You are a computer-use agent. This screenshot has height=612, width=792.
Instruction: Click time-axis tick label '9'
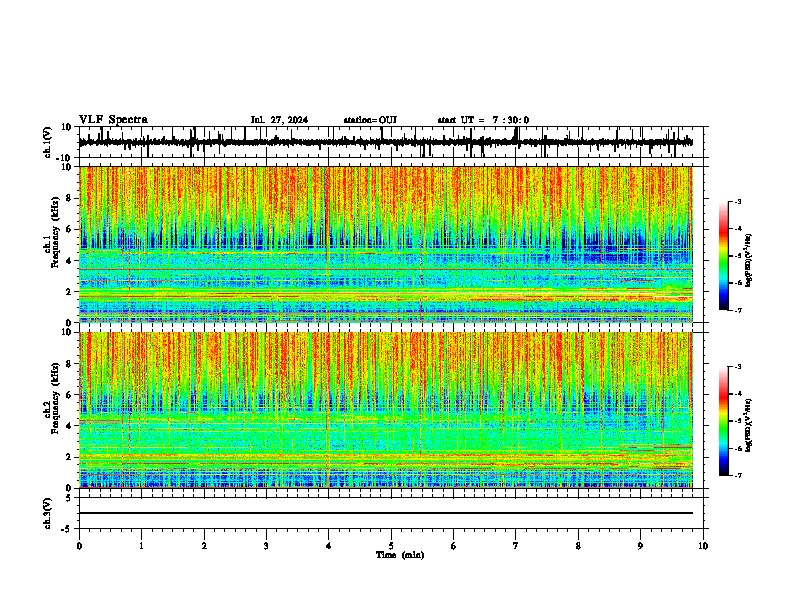640,546
